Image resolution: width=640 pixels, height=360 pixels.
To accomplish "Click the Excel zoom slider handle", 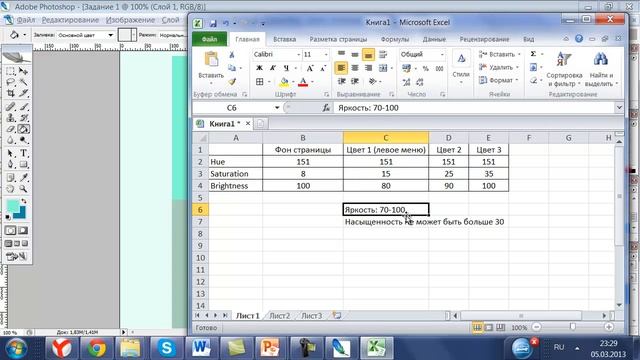I will [x=573, y=327].
